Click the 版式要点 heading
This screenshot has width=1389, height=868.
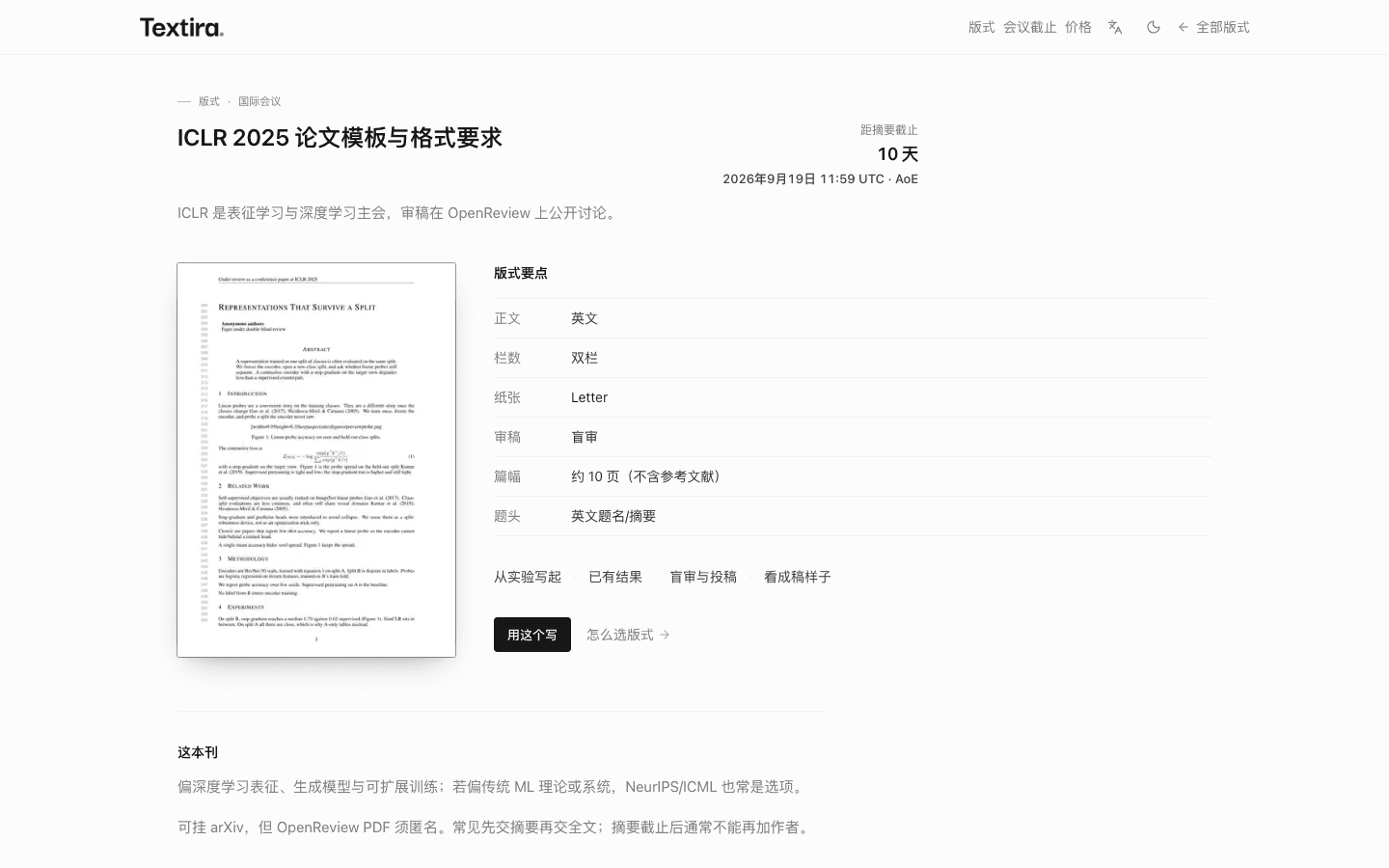tap(521, 273)
